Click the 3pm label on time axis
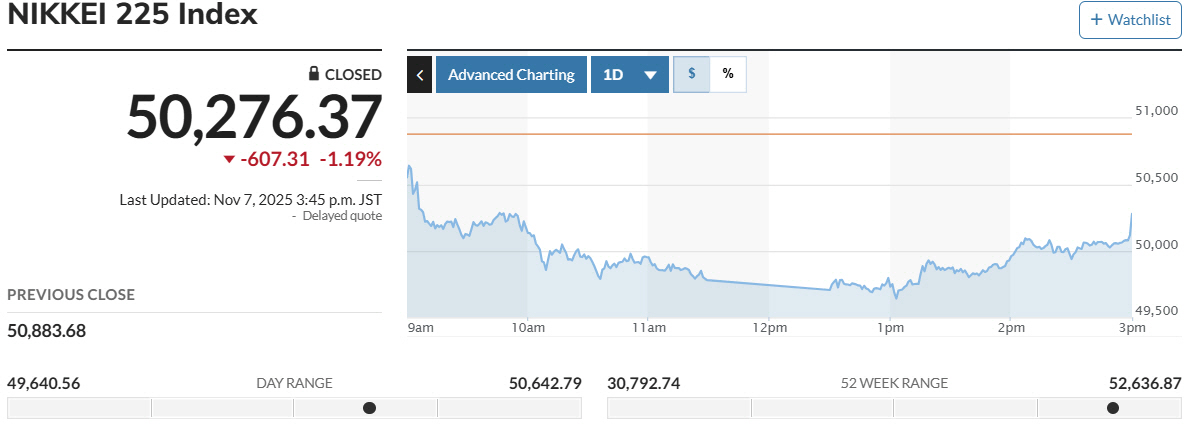Image resolution: width=1190 pixels, height=429 pixels. tap(1131, 327)
